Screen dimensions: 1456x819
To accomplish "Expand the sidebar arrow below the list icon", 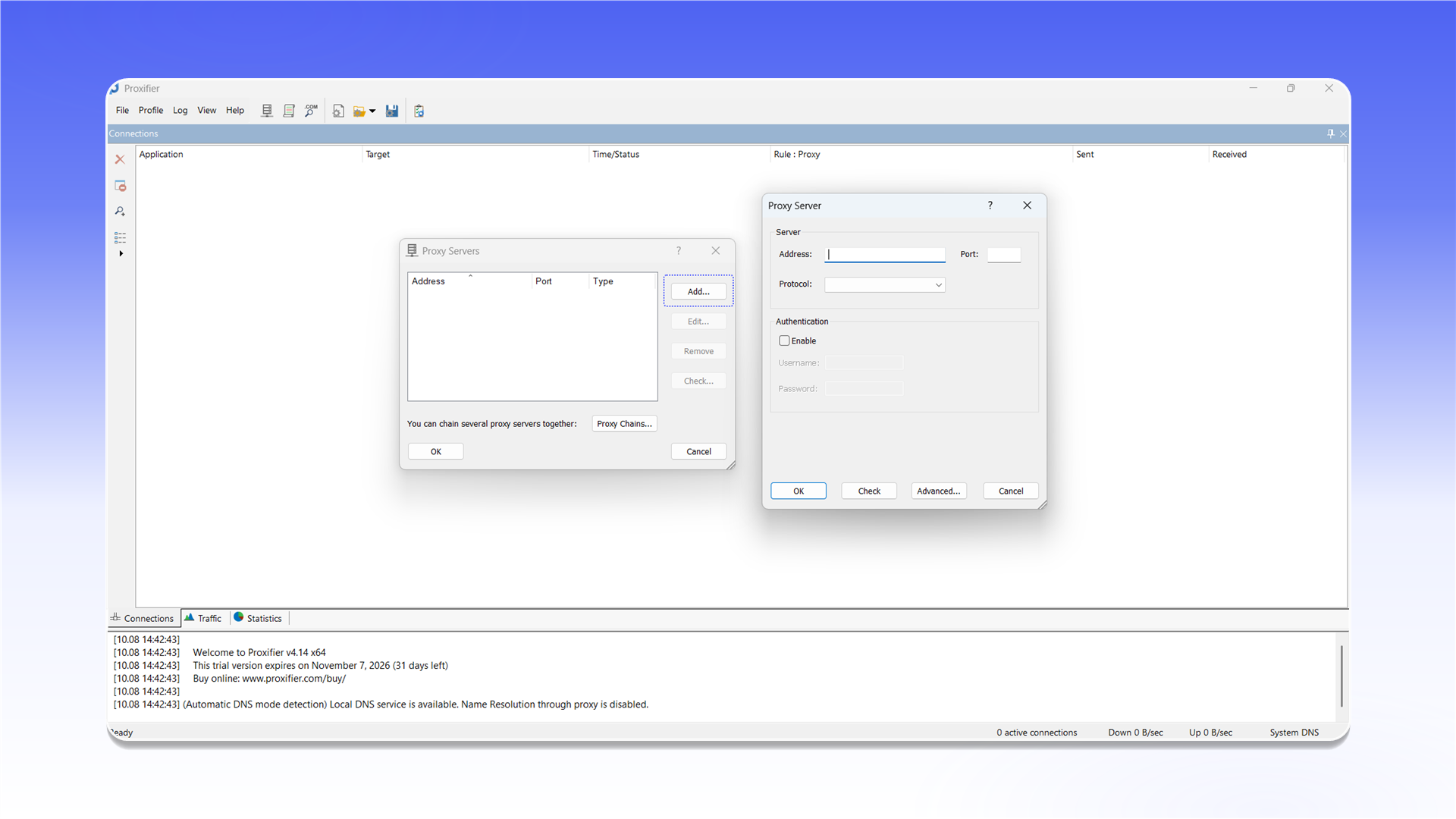I will point(121,253).
